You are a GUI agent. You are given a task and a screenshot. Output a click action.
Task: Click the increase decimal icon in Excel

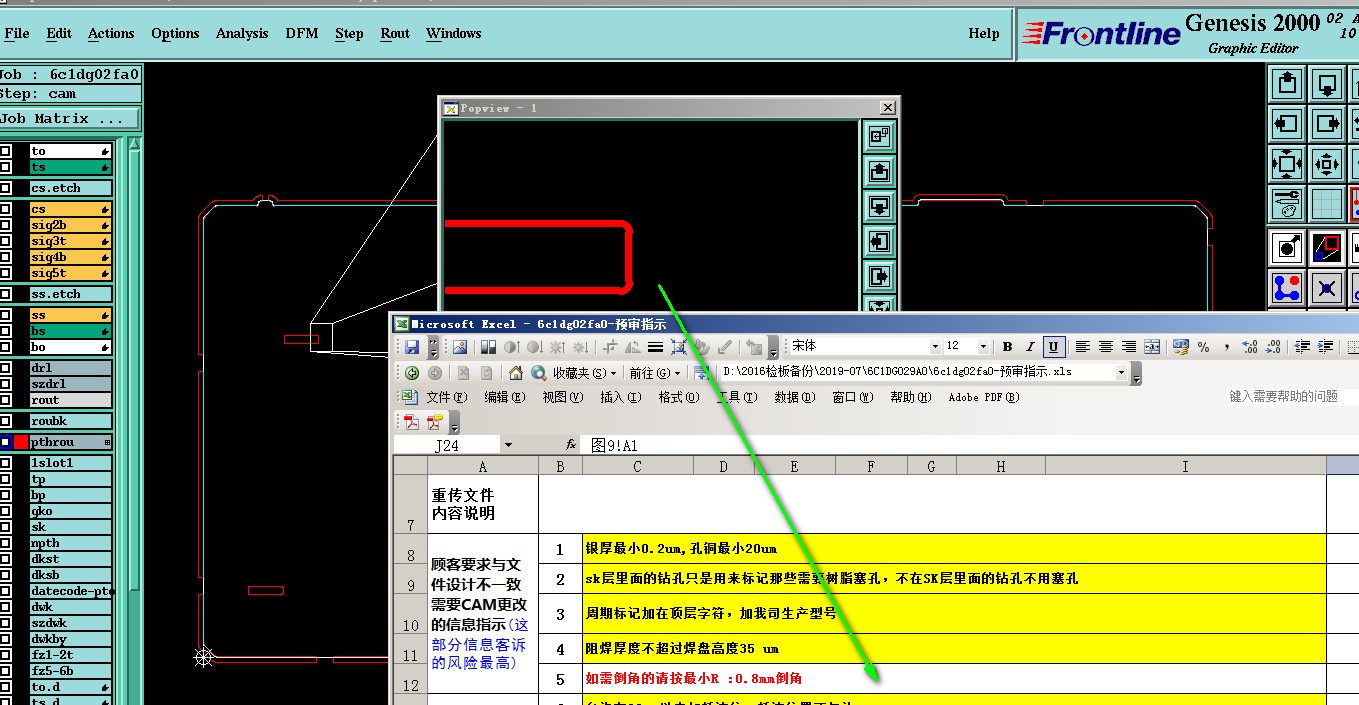click(1250, 347)
